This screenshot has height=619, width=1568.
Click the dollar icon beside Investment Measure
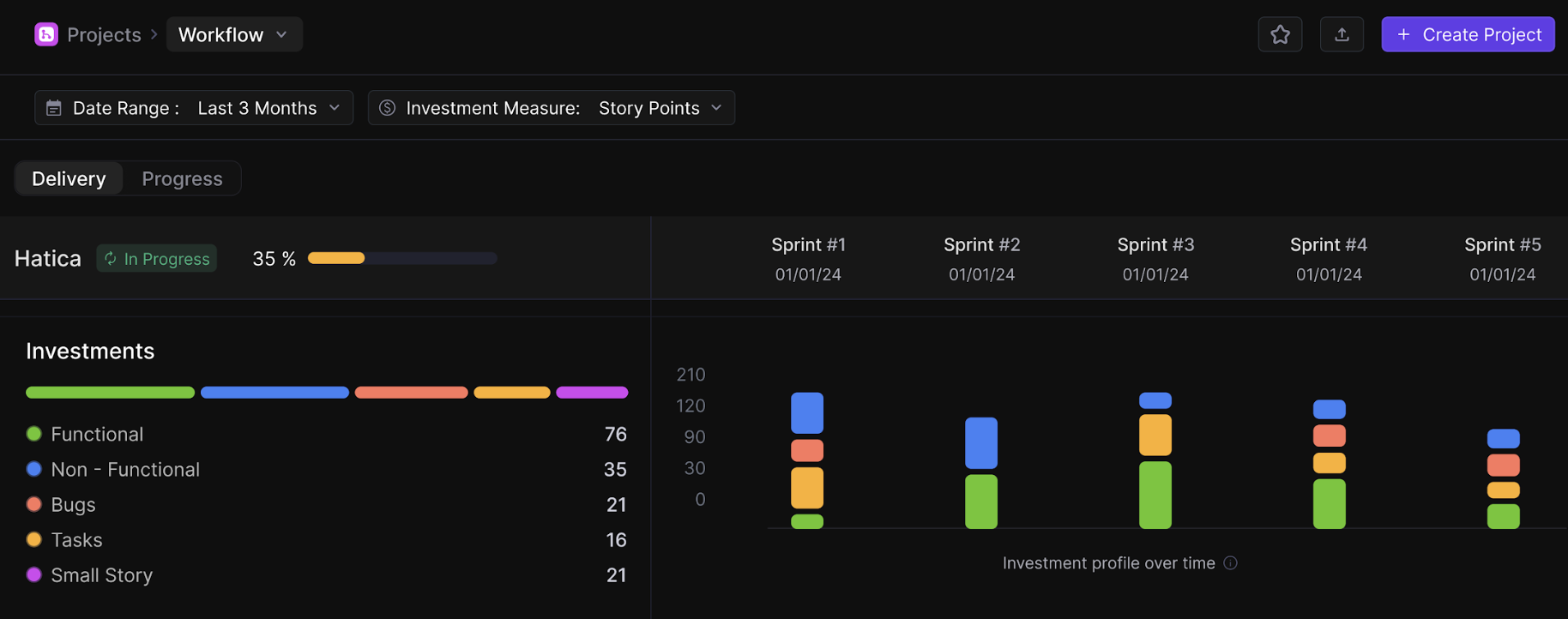click(388, 108)
